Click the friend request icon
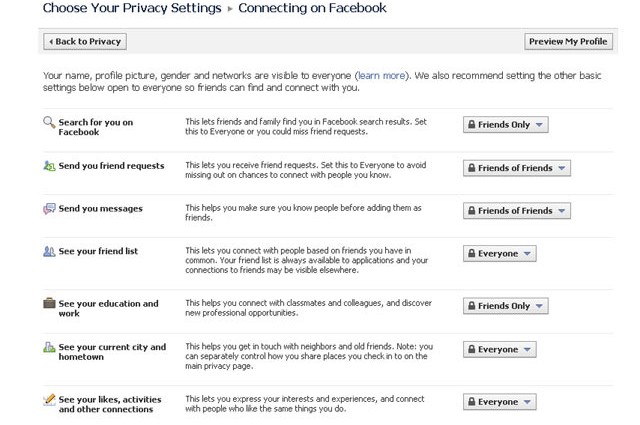Viewport: 640px width, 425px height. click(x=49, y=166)
